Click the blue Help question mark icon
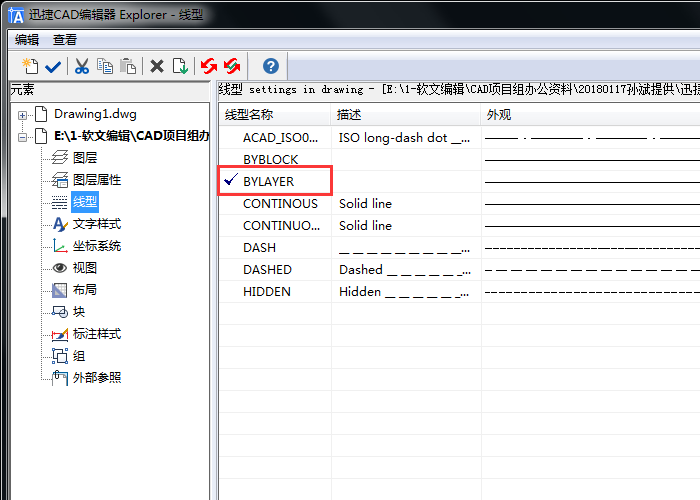 point(270,66)
